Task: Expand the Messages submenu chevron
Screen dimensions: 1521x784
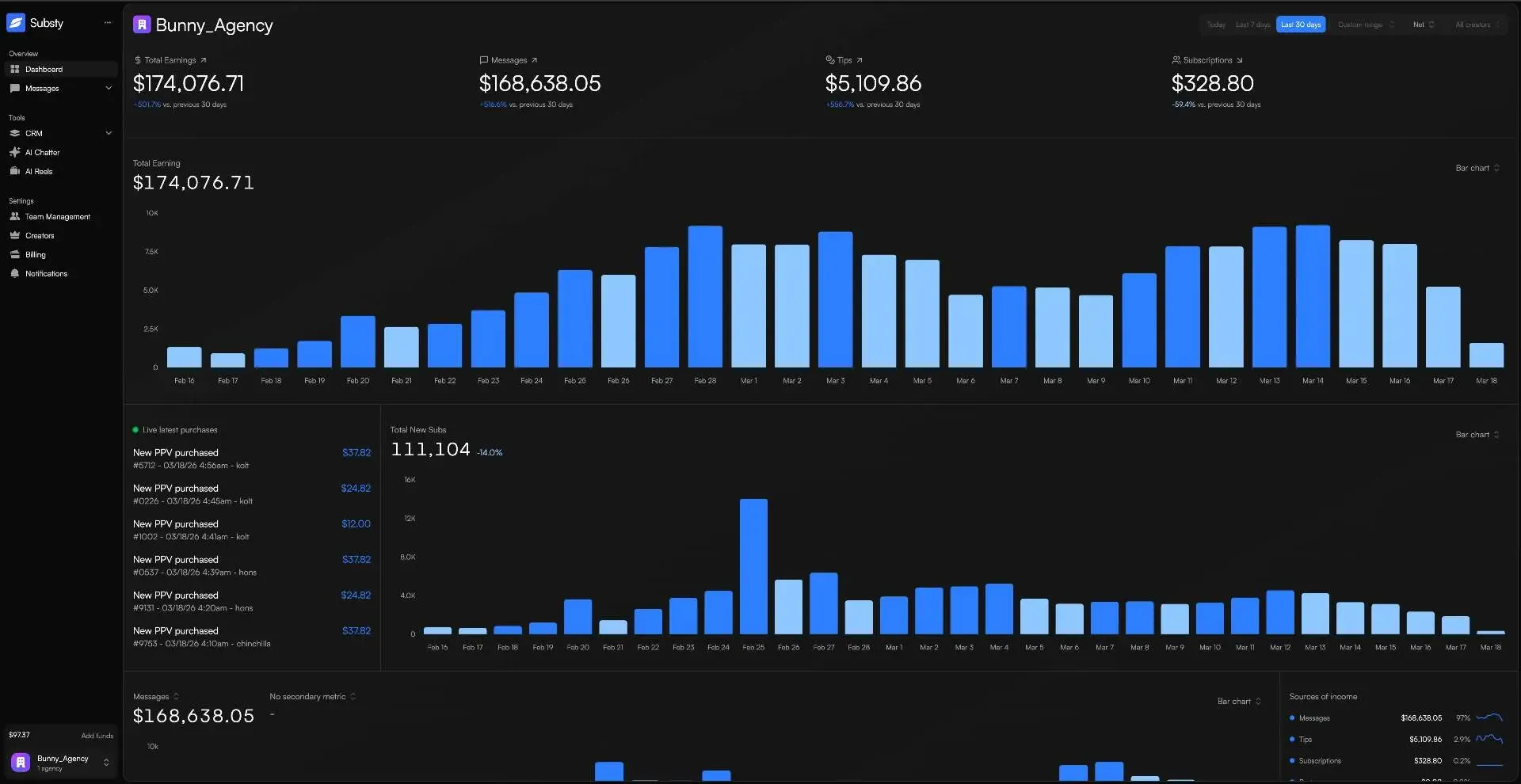Action: pos(109,89)
